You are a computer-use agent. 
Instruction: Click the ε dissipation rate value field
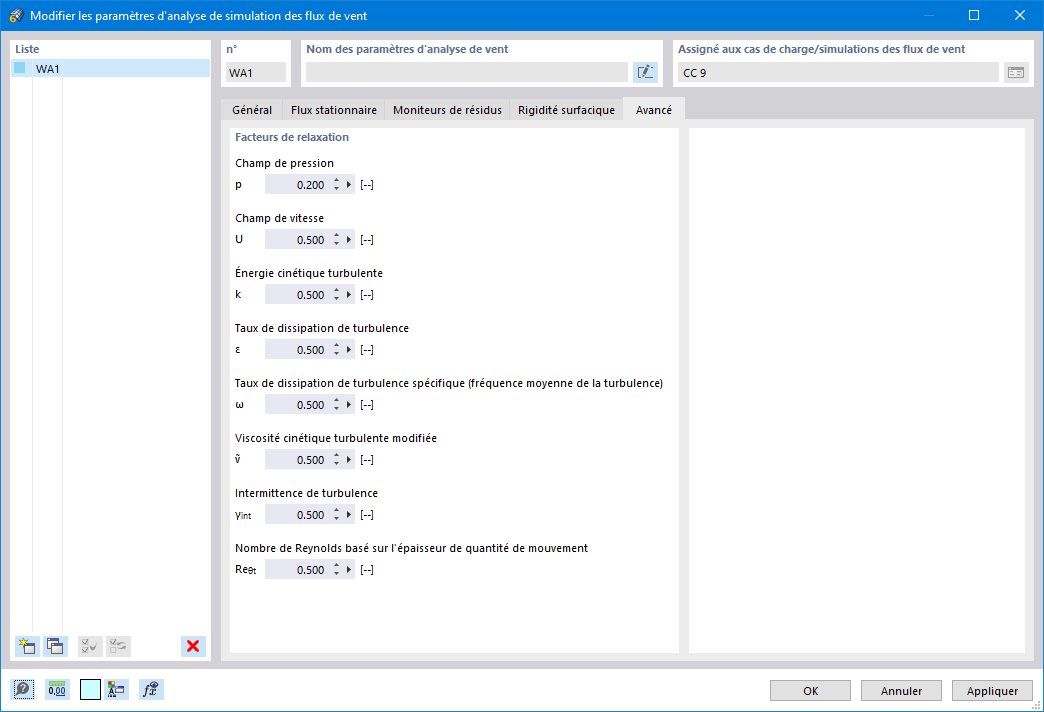click(296, 350)
